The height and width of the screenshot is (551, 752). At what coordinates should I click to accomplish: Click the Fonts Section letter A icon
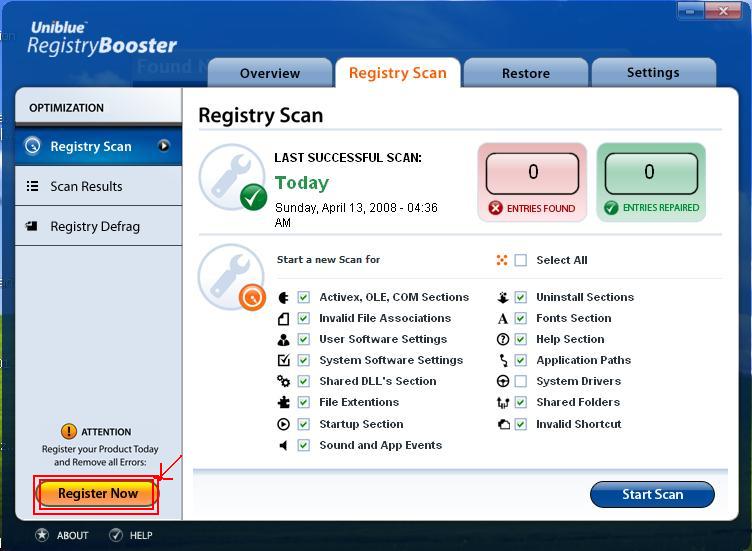pyautogui.click(x=502, y=318)
